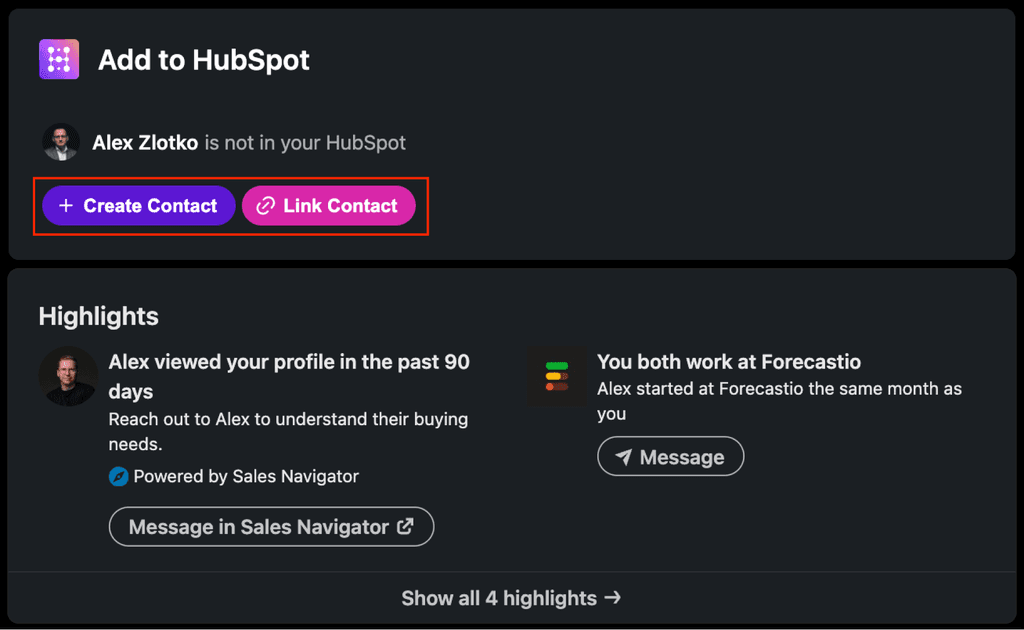This screenshot has height=630, width=1024.
Task: Click the Powered by Sales Navigator label
Action: [244, 477]
